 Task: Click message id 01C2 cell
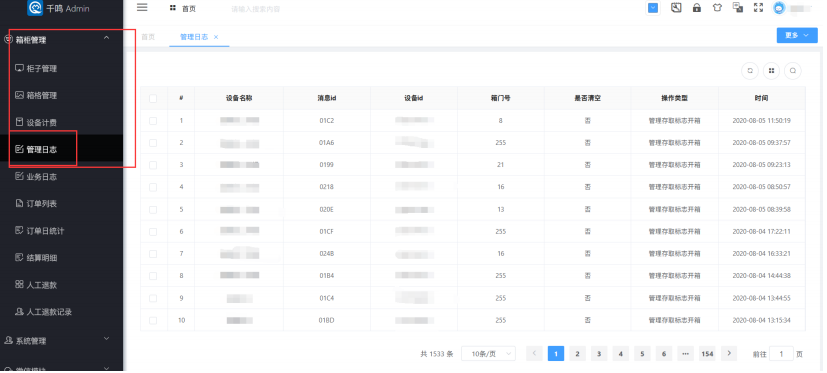326,121
